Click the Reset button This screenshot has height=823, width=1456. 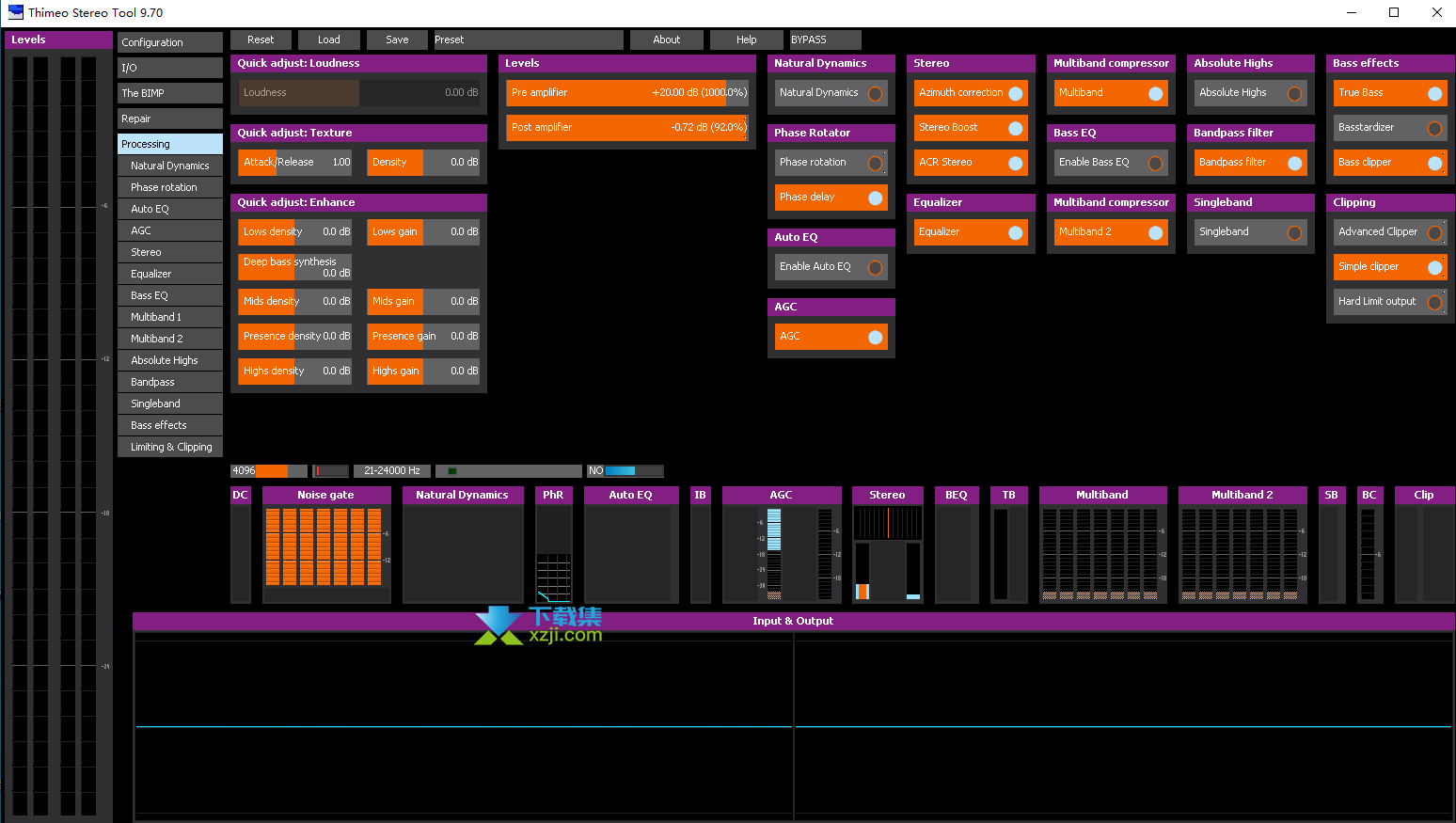tap(261, 40)
